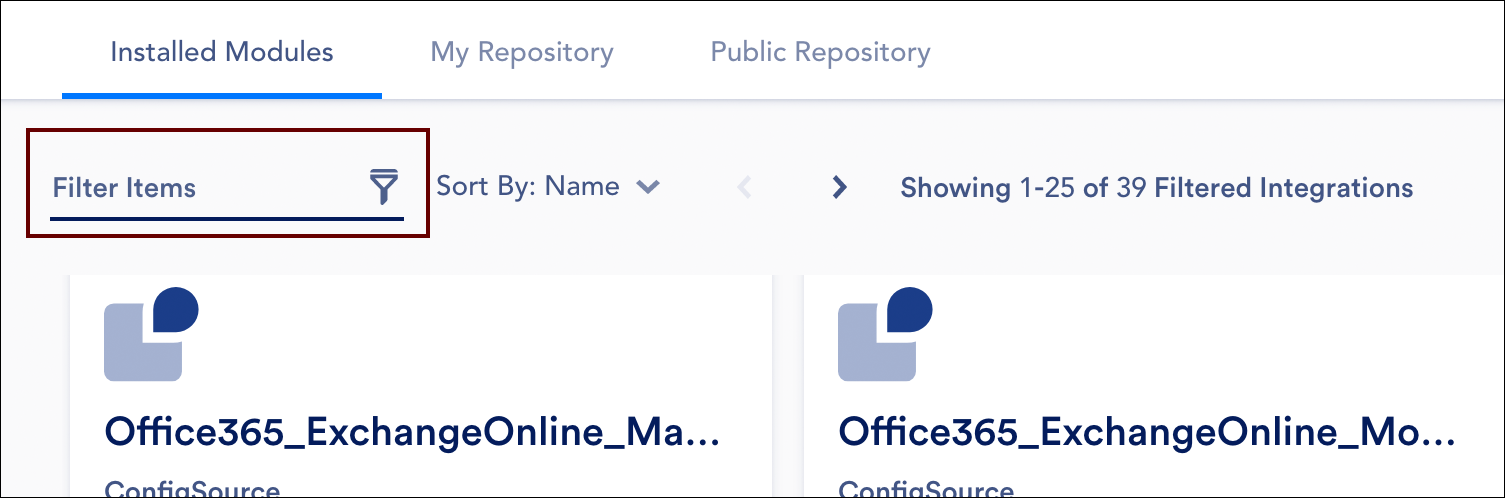Image resolution: width=1505 pixels, height=498 pixels.
Task: Switch to My Repository tab
Action: [x=522, y=52]
